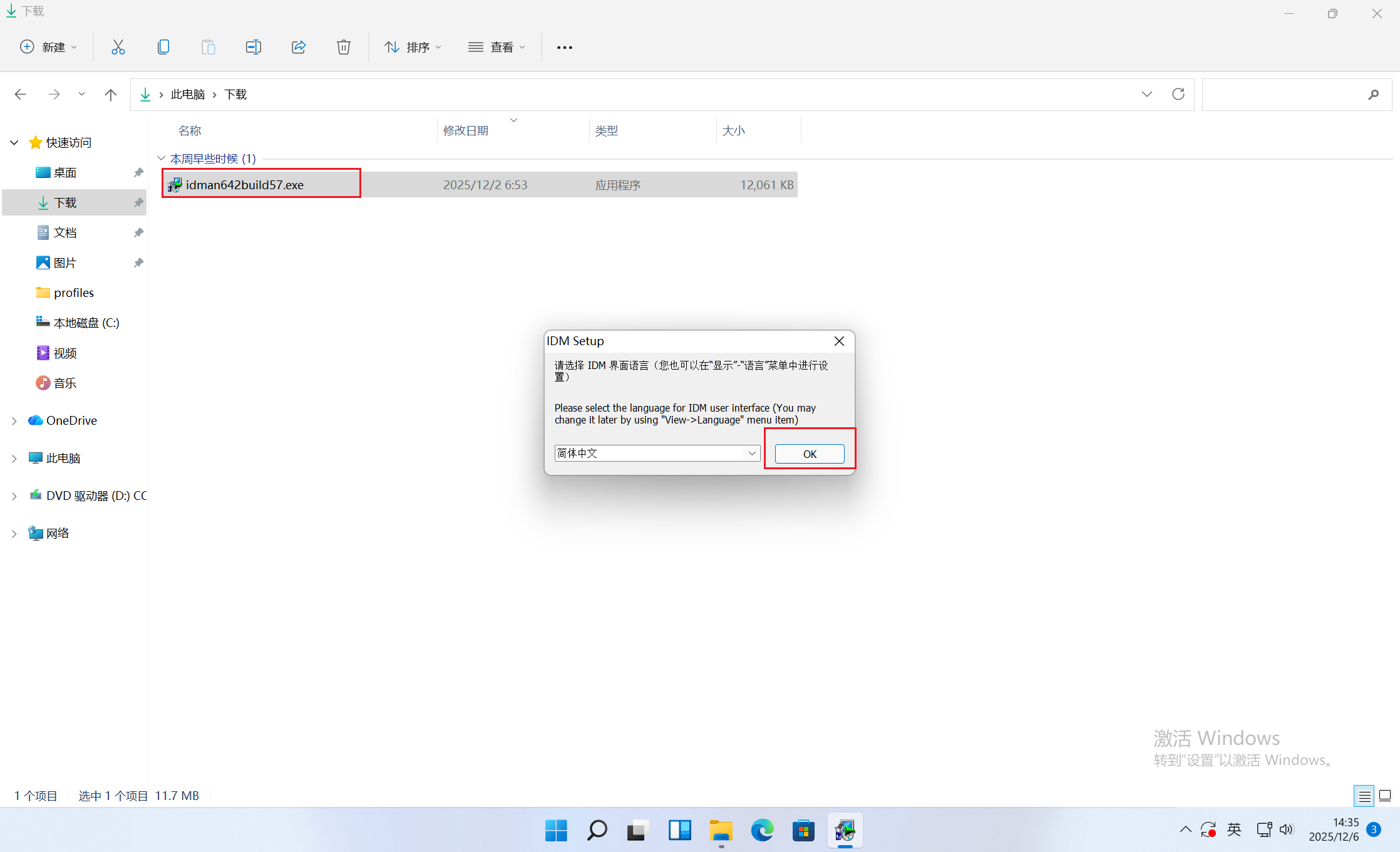Open the 排序 sort menu
The height and width of the screenshot is (852, 1400).
(413, 47)
